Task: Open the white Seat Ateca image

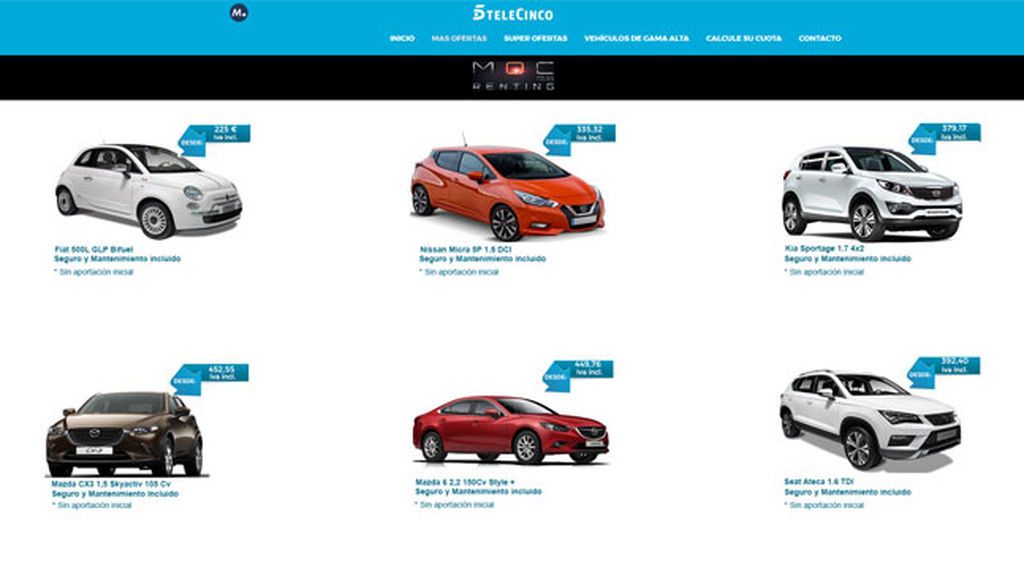Action: [870, 420]
